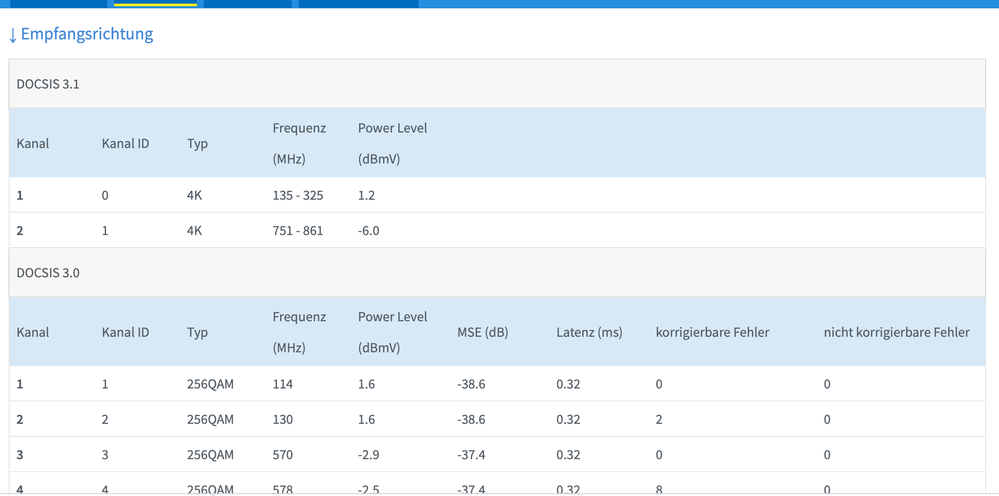Select frequency 570 in DOCSIS 3.0 table
The image size is (999, 496).
click(282, 455)
